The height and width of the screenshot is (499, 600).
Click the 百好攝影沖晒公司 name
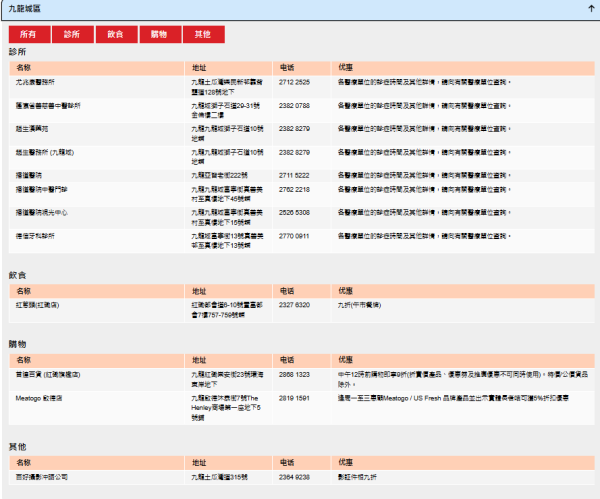(x=41, y=477)
